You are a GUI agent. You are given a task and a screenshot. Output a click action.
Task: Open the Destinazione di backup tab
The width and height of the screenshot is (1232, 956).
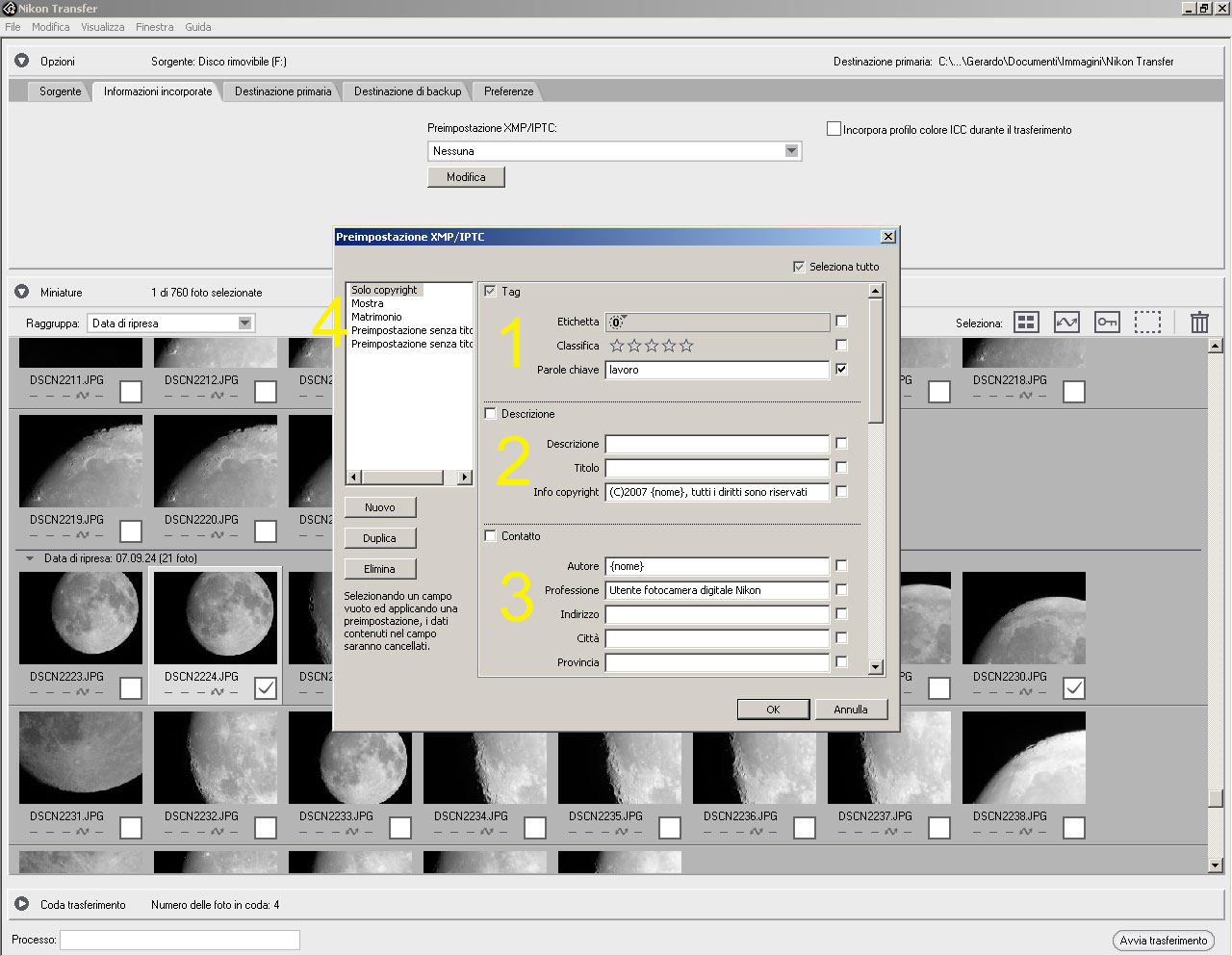(407, 91)
